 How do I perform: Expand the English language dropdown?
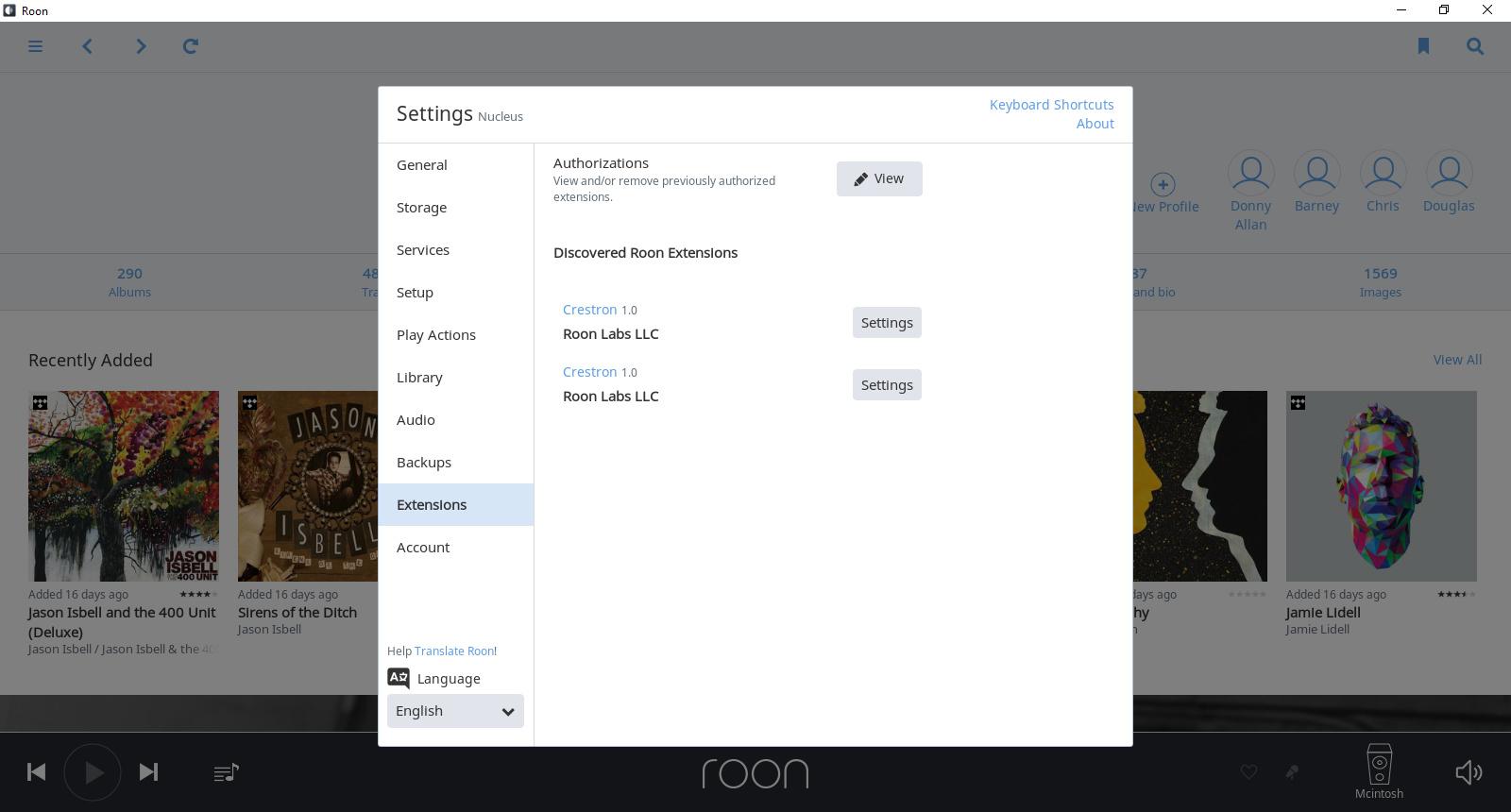click(x=455, y=711)
